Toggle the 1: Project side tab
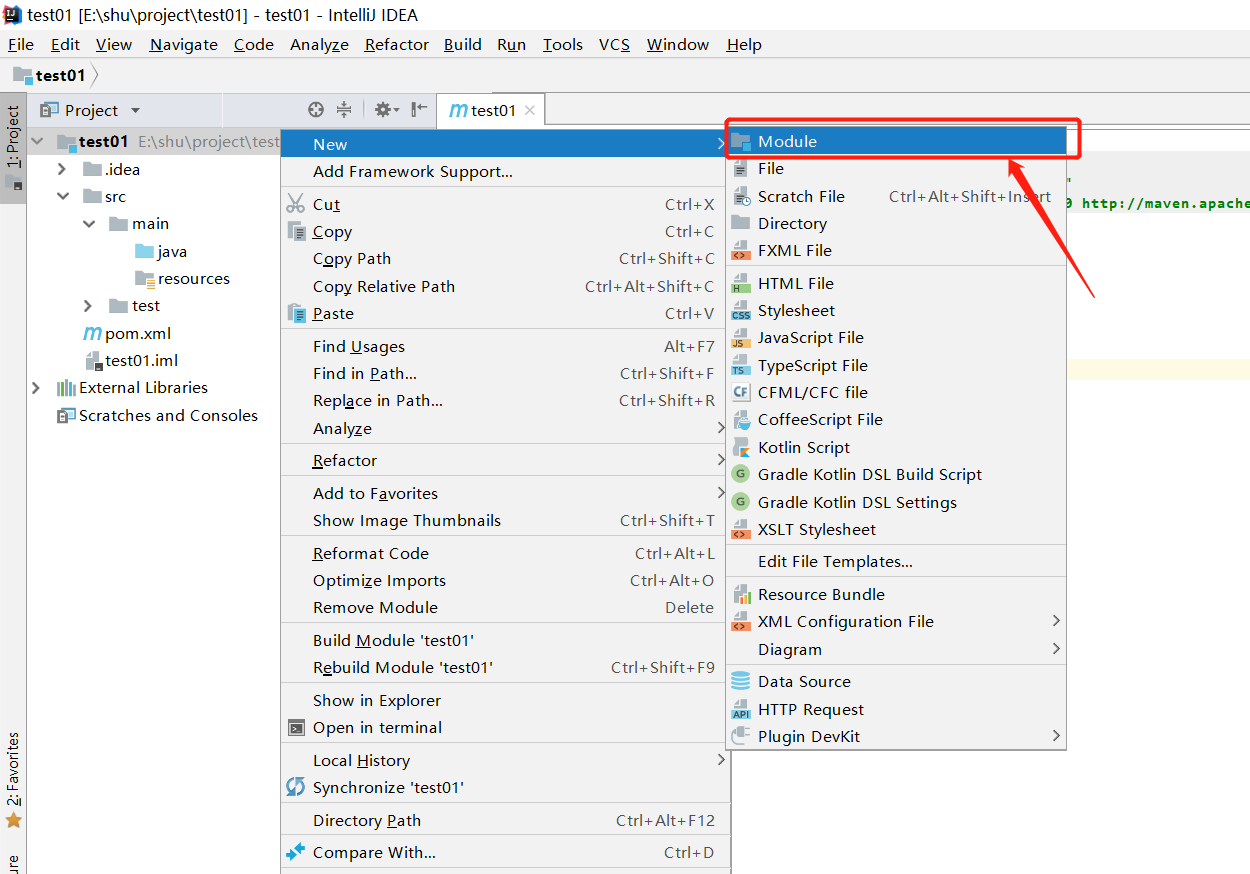This screenshot has height=874, width=1250. [13, 148]
